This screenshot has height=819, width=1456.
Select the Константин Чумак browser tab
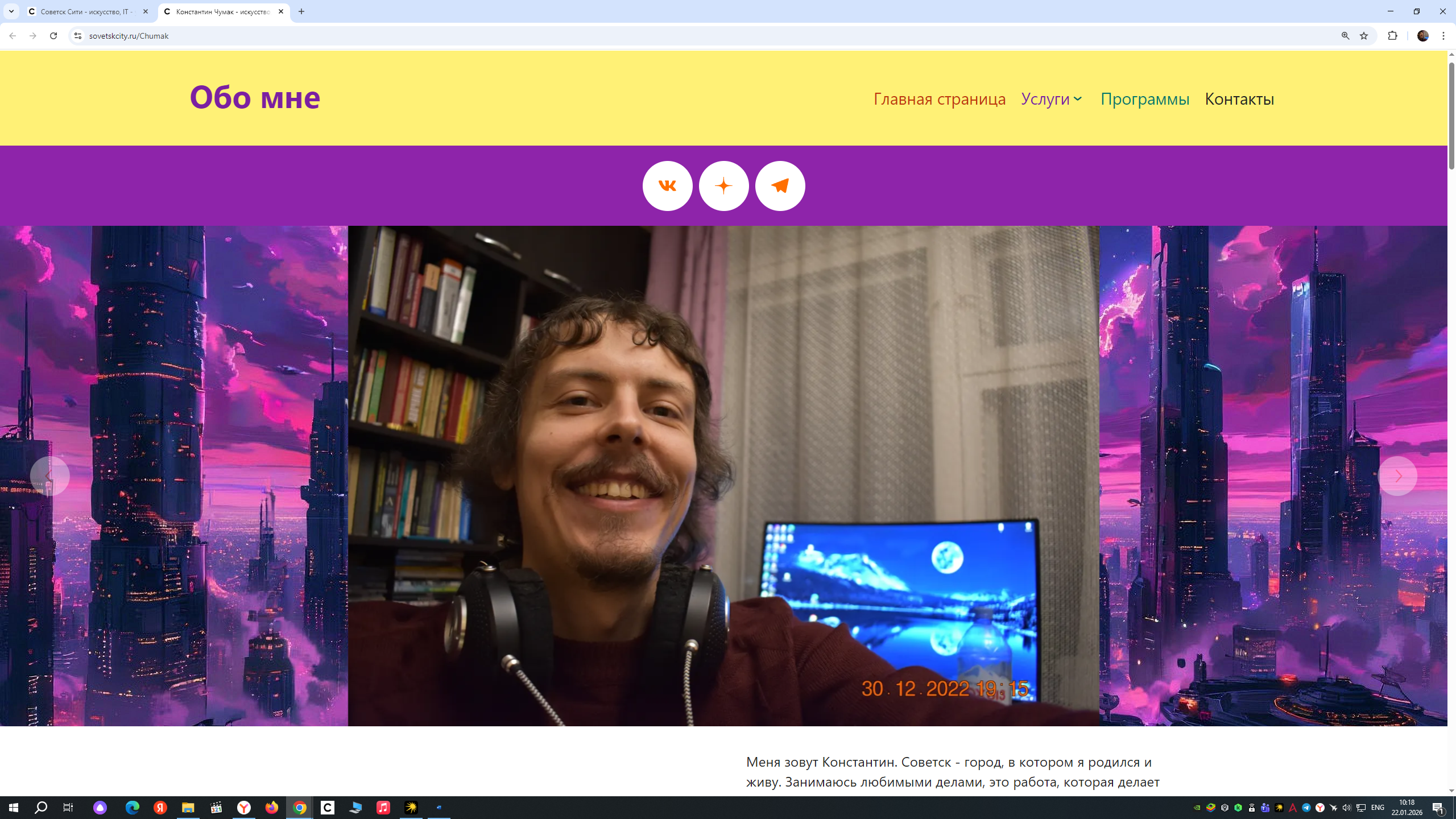coord(223,11)
